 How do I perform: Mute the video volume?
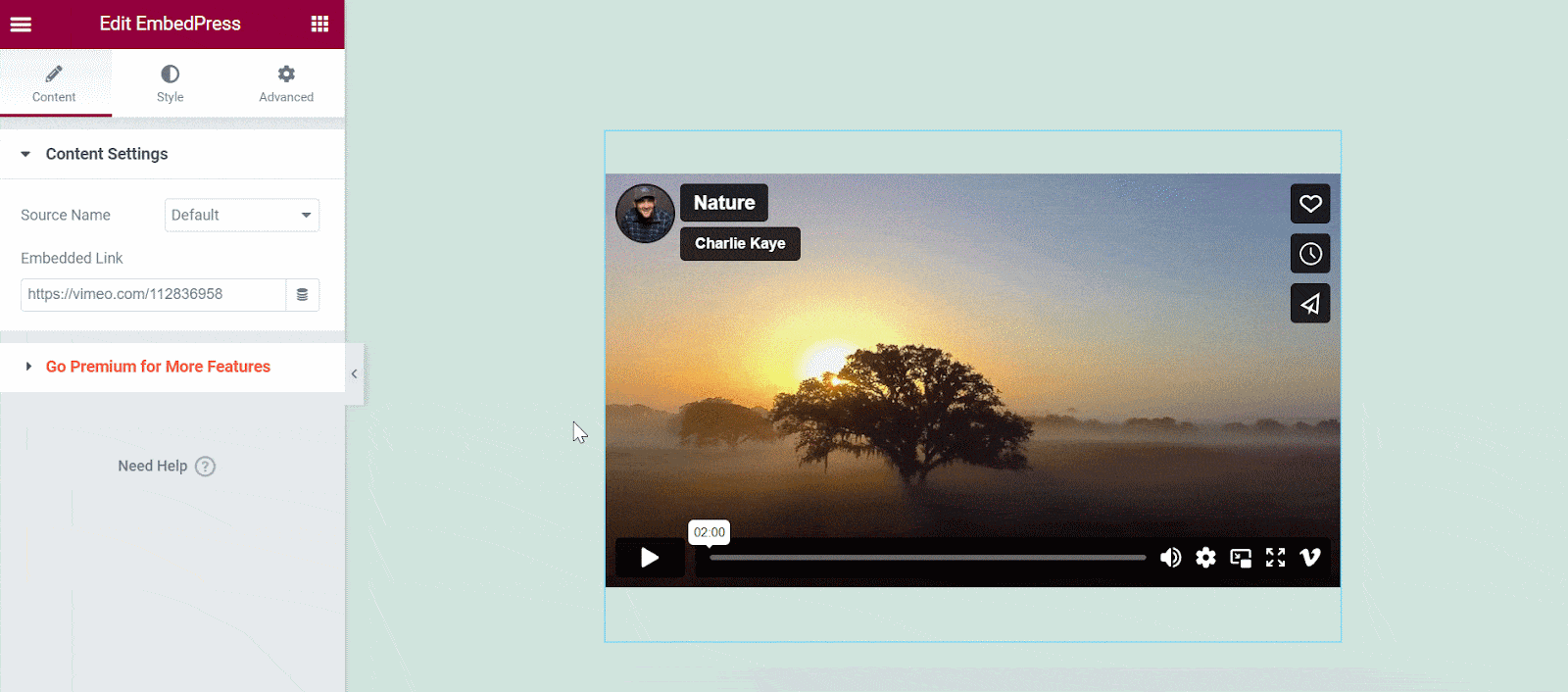(1170, 558)
